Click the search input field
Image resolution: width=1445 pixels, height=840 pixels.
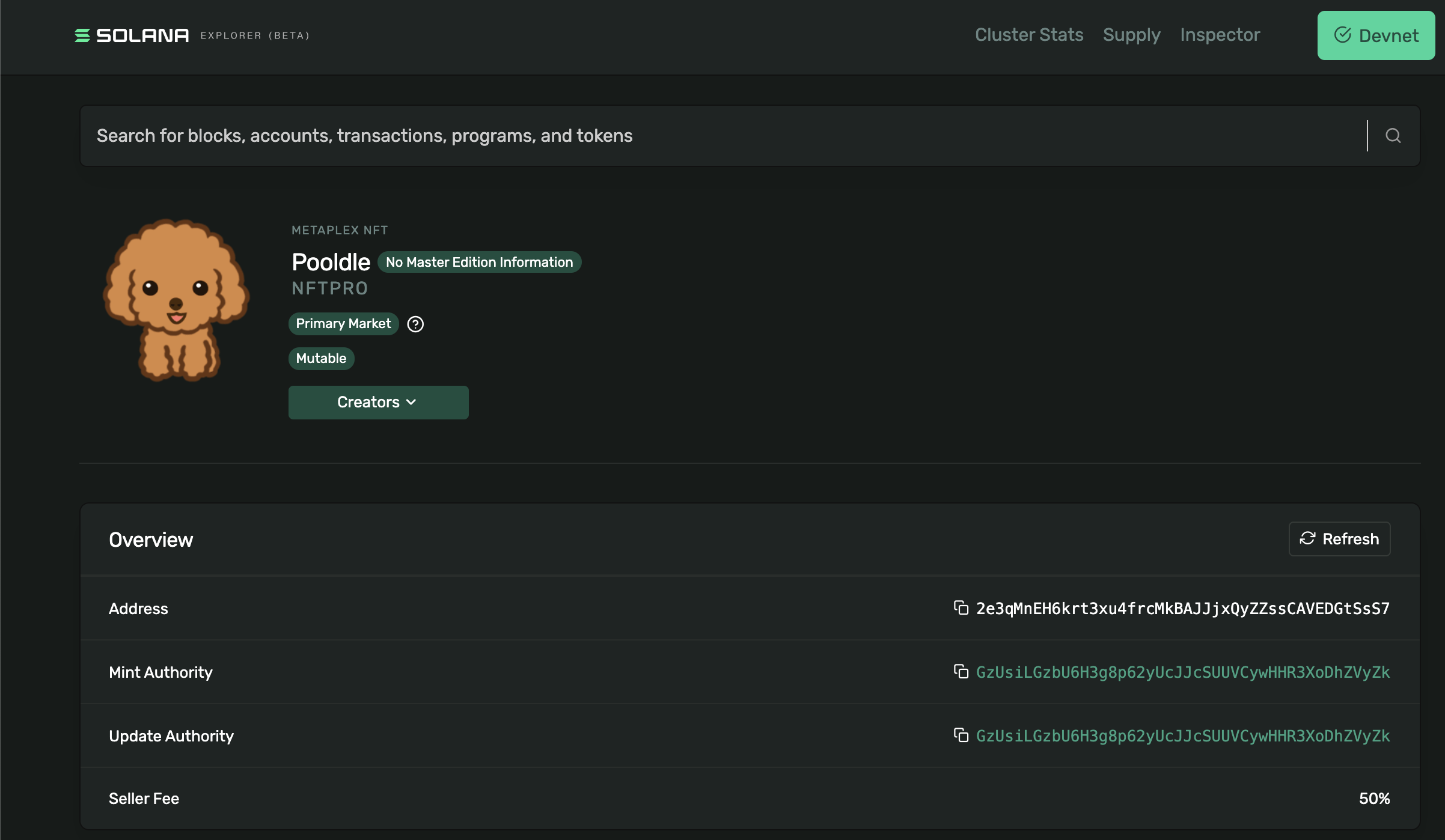[721, 136]
